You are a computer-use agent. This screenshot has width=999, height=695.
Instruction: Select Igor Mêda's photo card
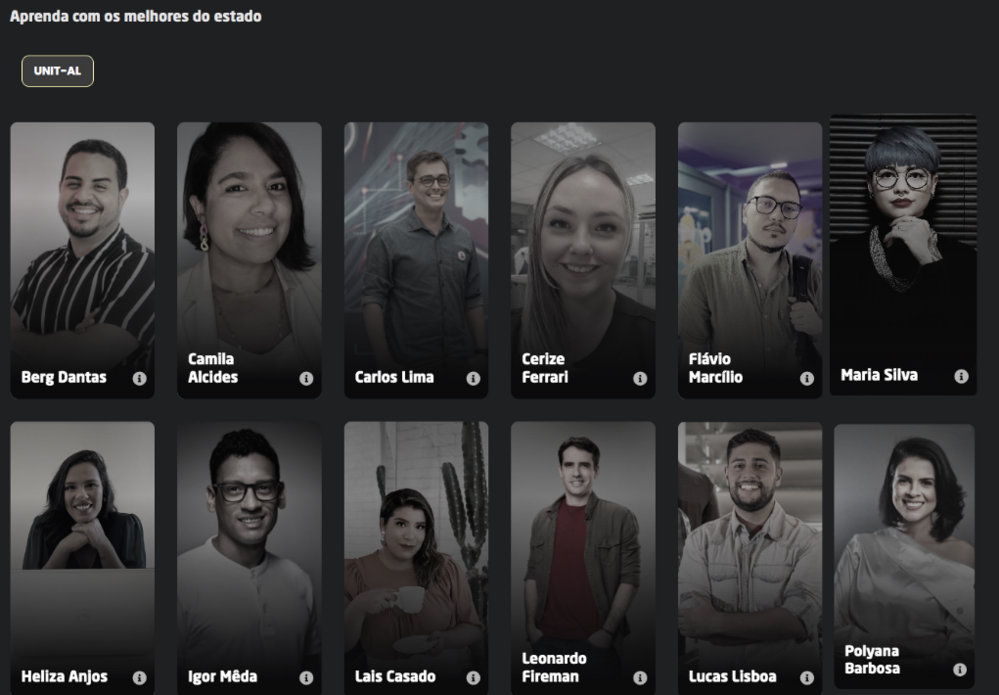(249, 558)
